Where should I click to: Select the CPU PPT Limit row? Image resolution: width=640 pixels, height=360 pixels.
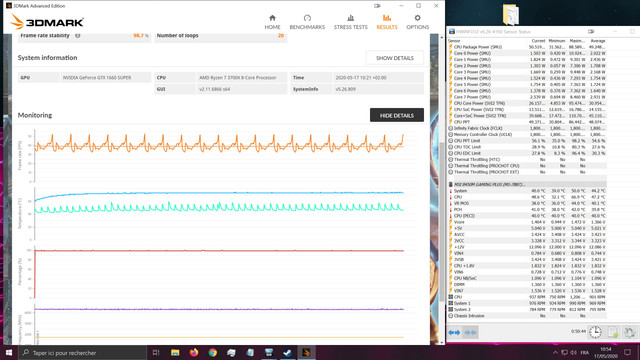point(527,141)
